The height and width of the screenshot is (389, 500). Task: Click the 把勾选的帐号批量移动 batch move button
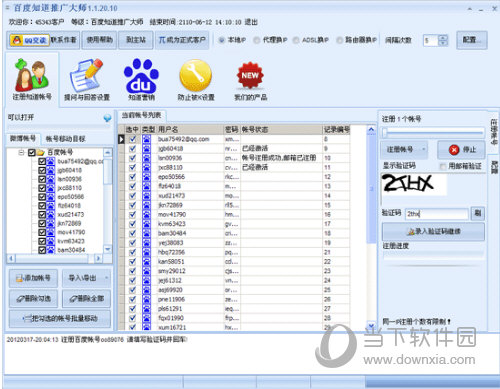(60, 319)
